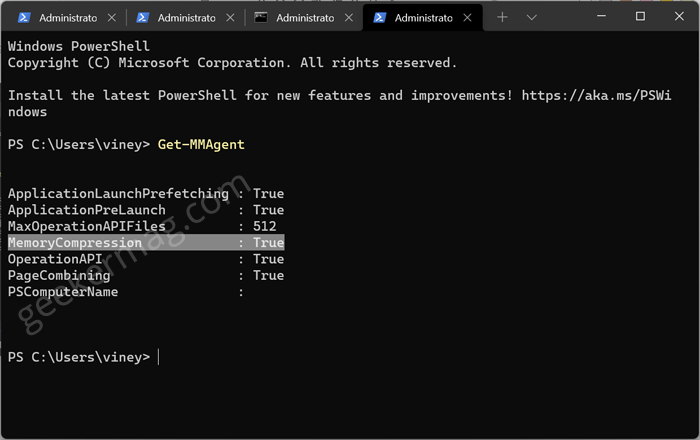This screenshot has height=440, width=700.
Task: Click the MaxOperationAPIFiles label
Action: coord(87,226)
